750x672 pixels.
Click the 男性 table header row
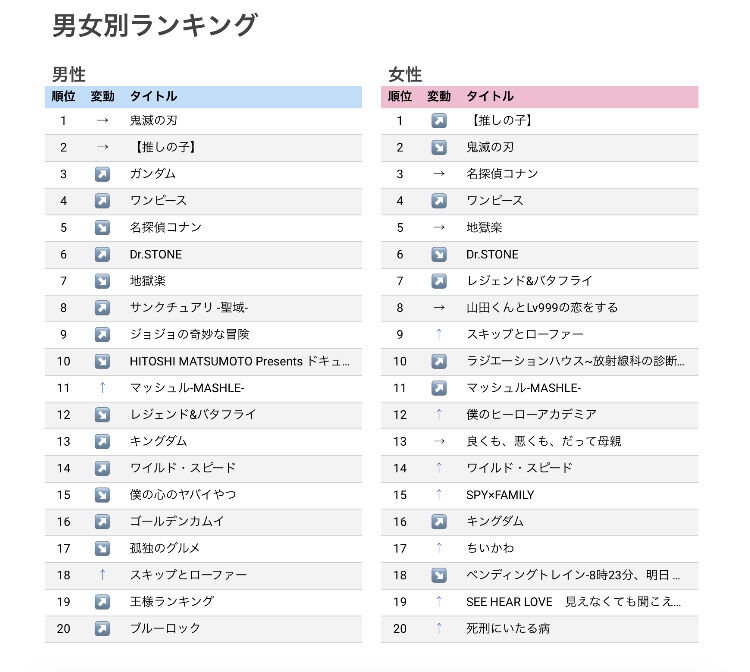pos(203,97)
